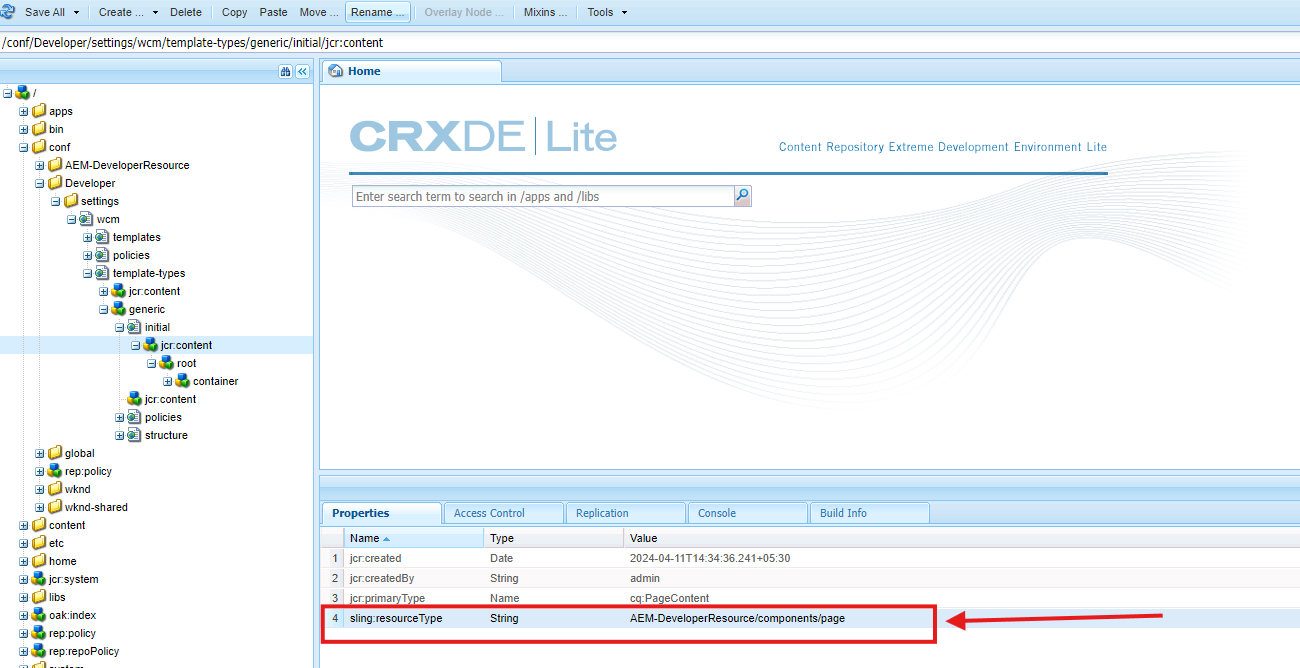Collapse the Developer folder node
Viewport: 1300px width, 668px height.
pyautogui.click(x=40, y=183)
